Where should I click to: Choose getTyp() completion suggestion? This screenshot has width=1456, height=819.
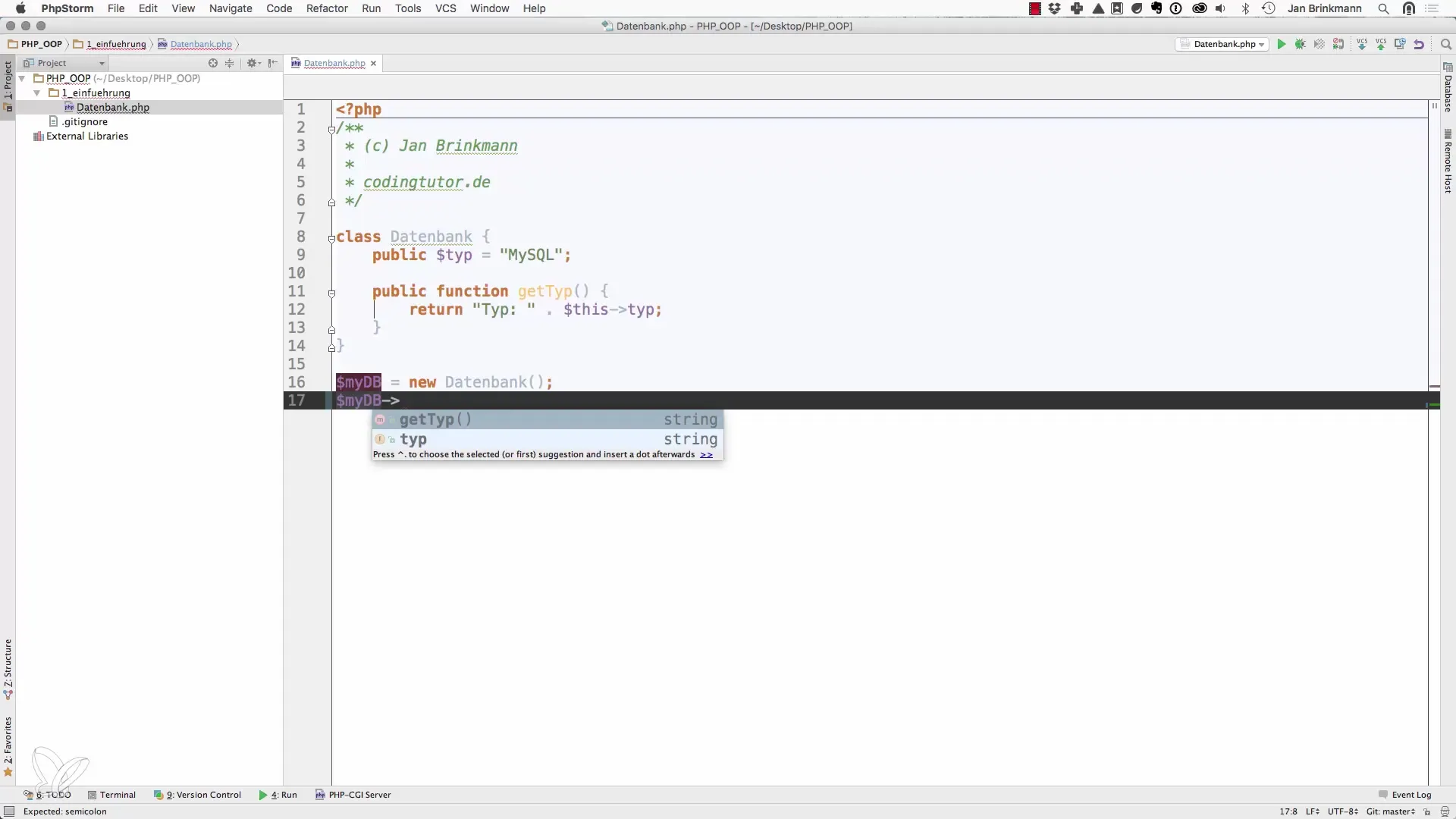tap(547, 419)
